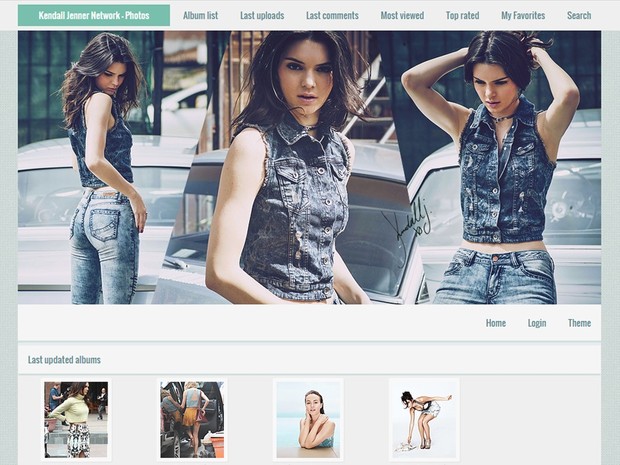Image resolution: width=620 pixels, height=465 pixels.
Task: Open album thumbnail with yellow sweater outfit
Action: [76, 420]
